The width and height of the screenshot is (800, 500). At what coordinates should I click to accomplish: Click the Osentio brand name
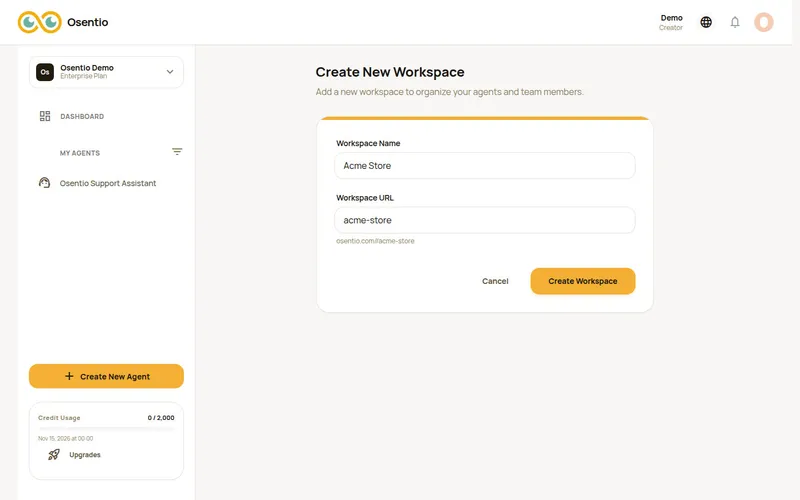click(x=88, y=22)
